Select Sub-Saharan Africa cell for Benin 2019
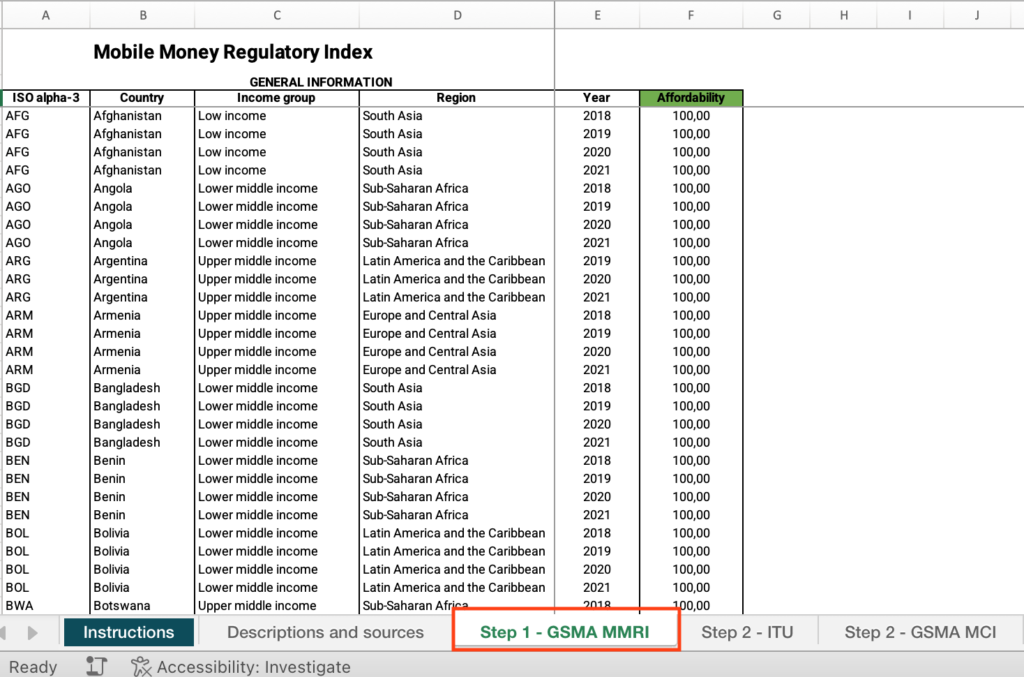 point(456,479)
